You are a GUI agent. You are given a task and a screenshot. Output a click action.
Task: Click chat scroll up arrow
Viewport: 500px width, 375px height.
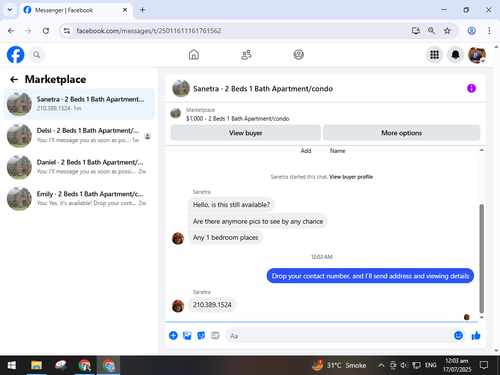tap(481, 150)
